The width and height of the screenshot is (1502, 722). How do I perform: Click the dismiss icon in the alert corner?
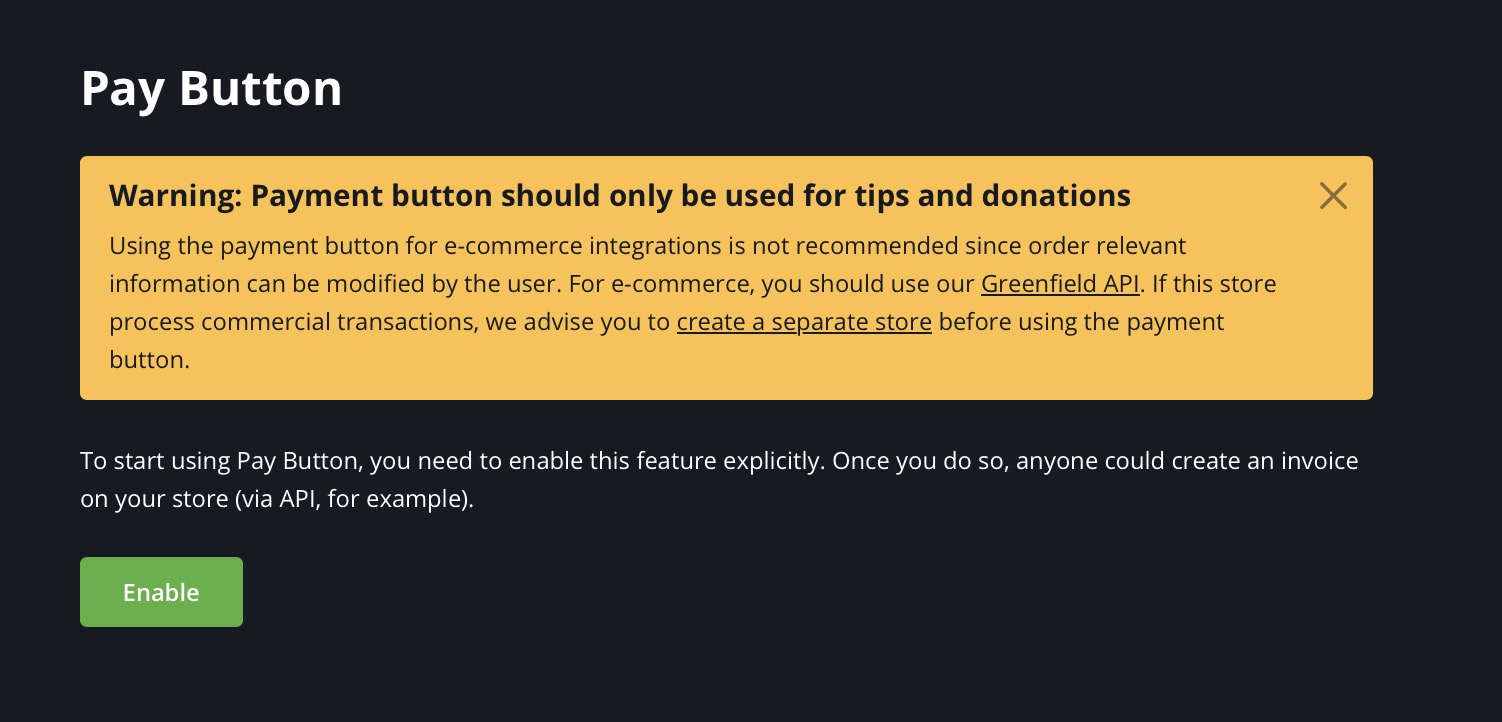click(1333, 196)
